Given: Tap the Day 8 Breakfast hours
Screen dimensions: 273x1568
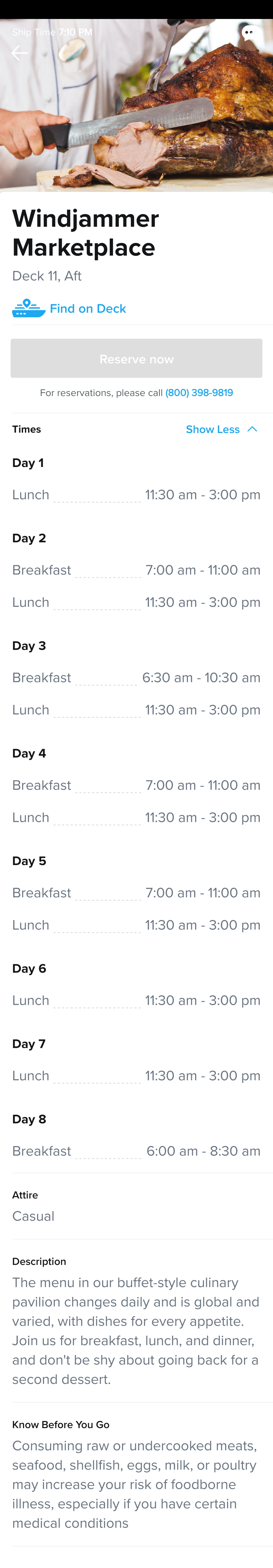Looking at the screenshot, I should (204, 1151).
